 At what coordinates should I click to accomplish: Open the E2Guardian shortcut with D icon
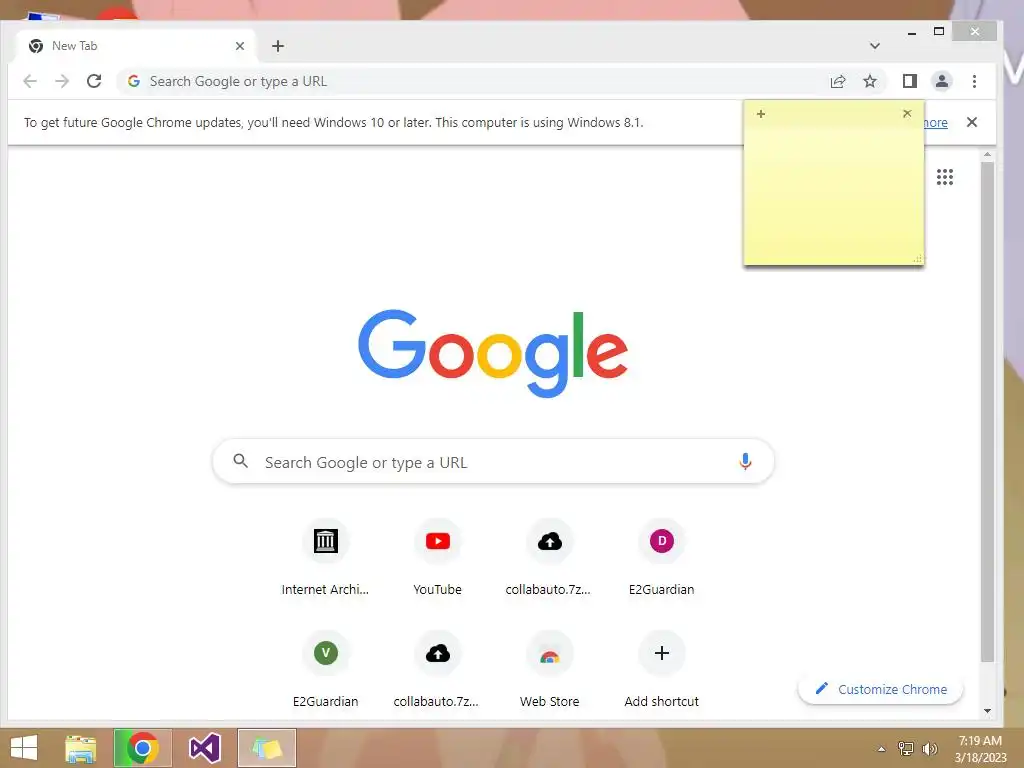click(x=662, y=558)
